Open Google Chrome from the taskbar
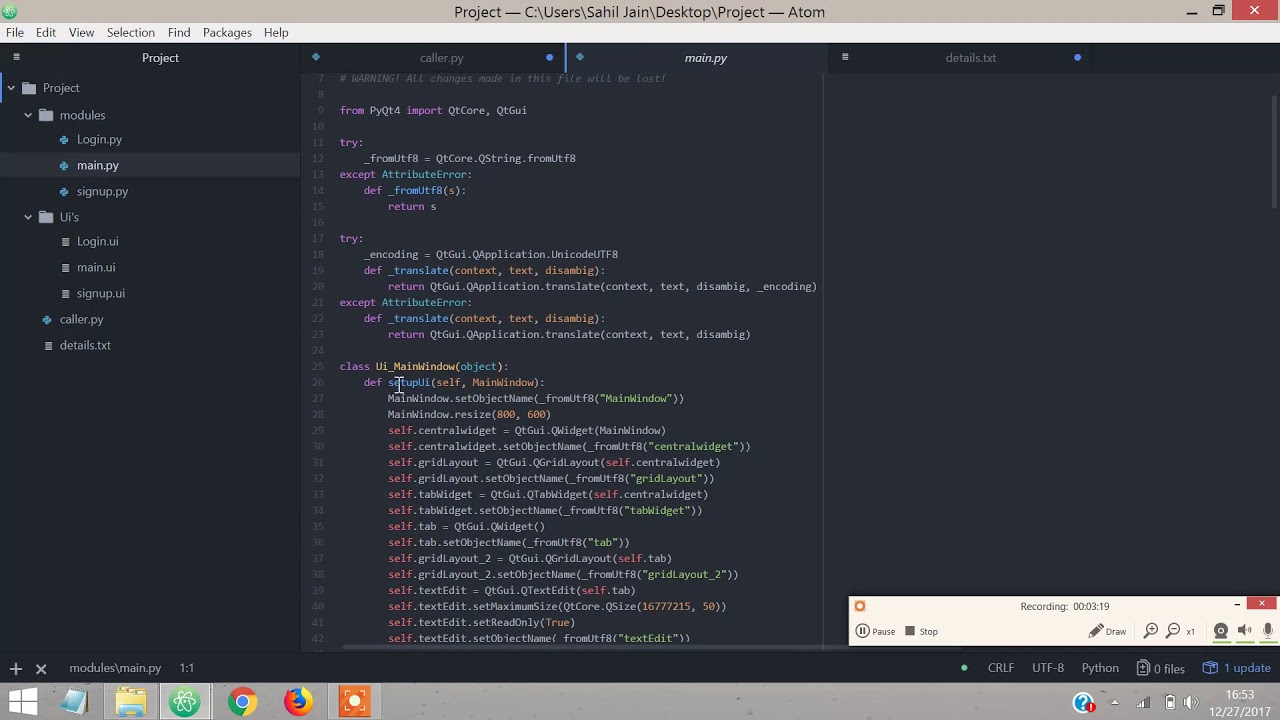 tap(242, 702)
